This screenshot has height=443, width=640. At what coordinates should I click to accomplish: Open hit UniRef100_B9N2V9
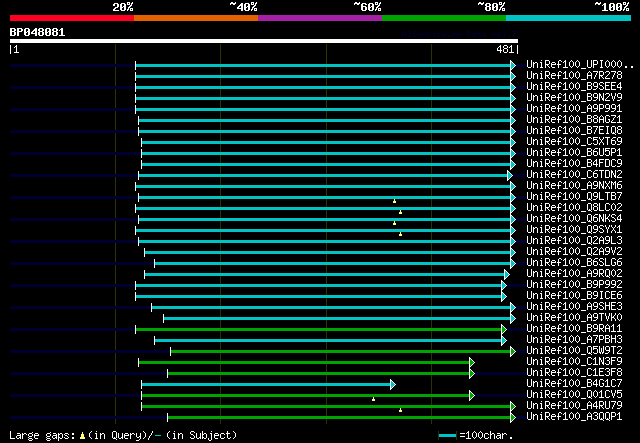click(x=574, y=98)
